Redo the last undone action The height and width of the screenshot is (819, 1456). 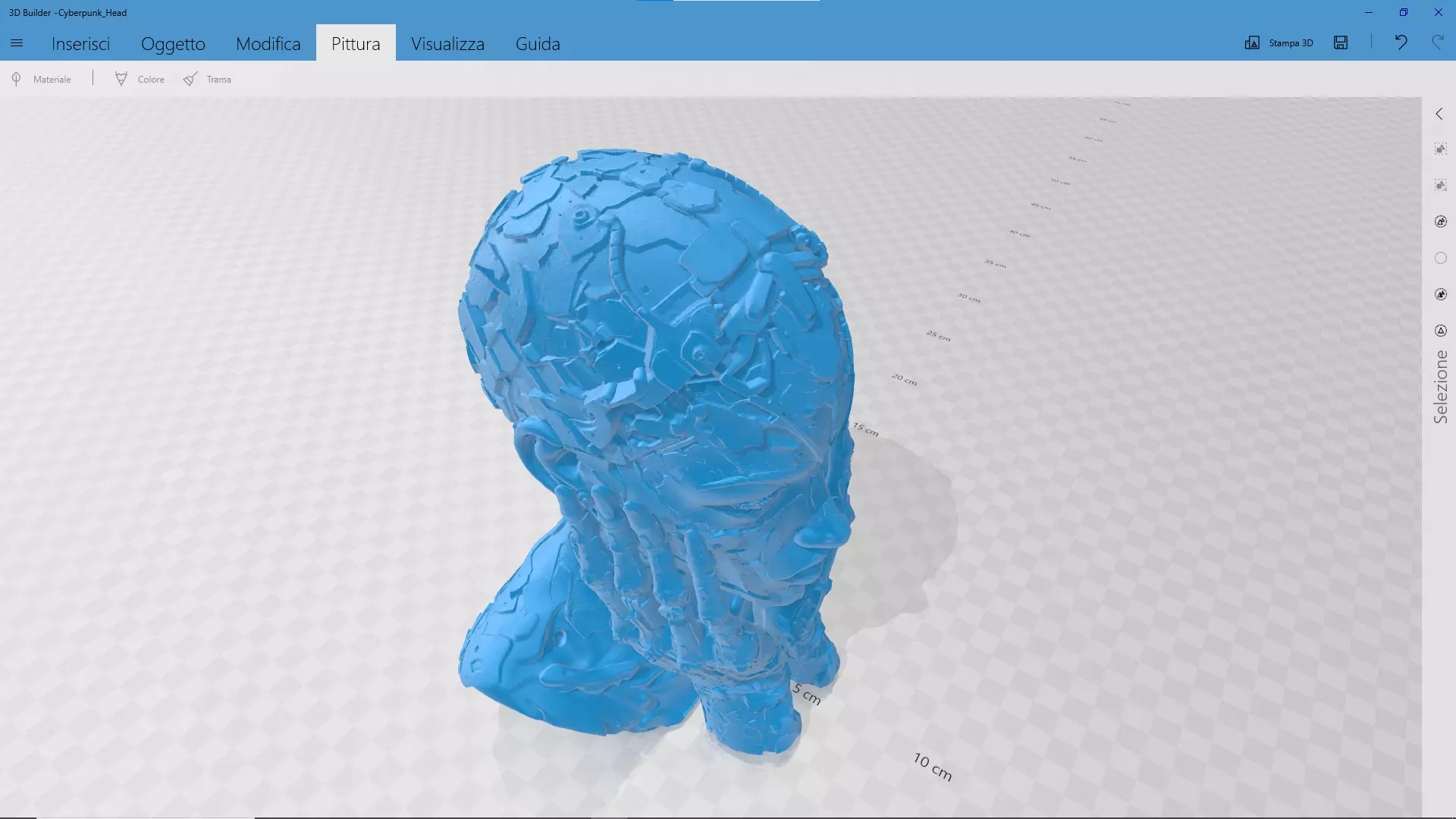click(x=1437, y=42)
